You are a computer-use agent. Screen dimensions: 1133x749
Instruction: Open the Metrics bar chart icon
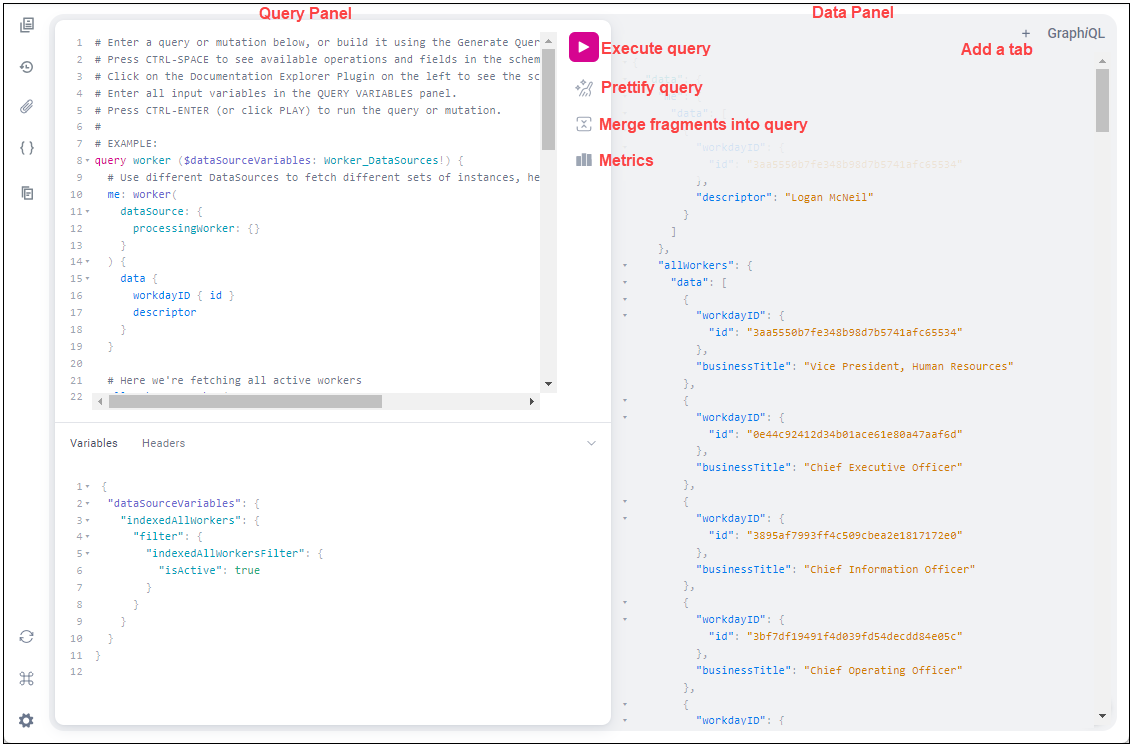coord(584,160)
